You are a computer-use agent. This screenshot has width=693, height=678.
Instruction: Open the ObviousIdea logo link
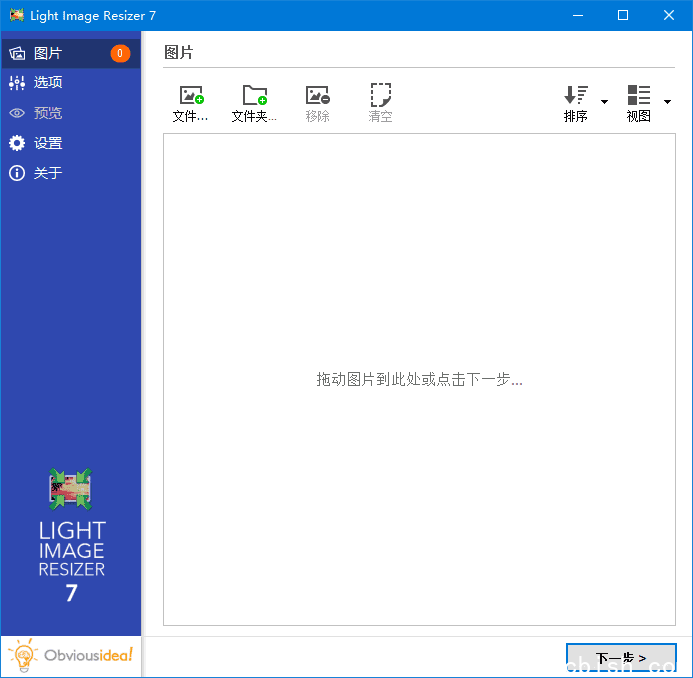point(71,656)
